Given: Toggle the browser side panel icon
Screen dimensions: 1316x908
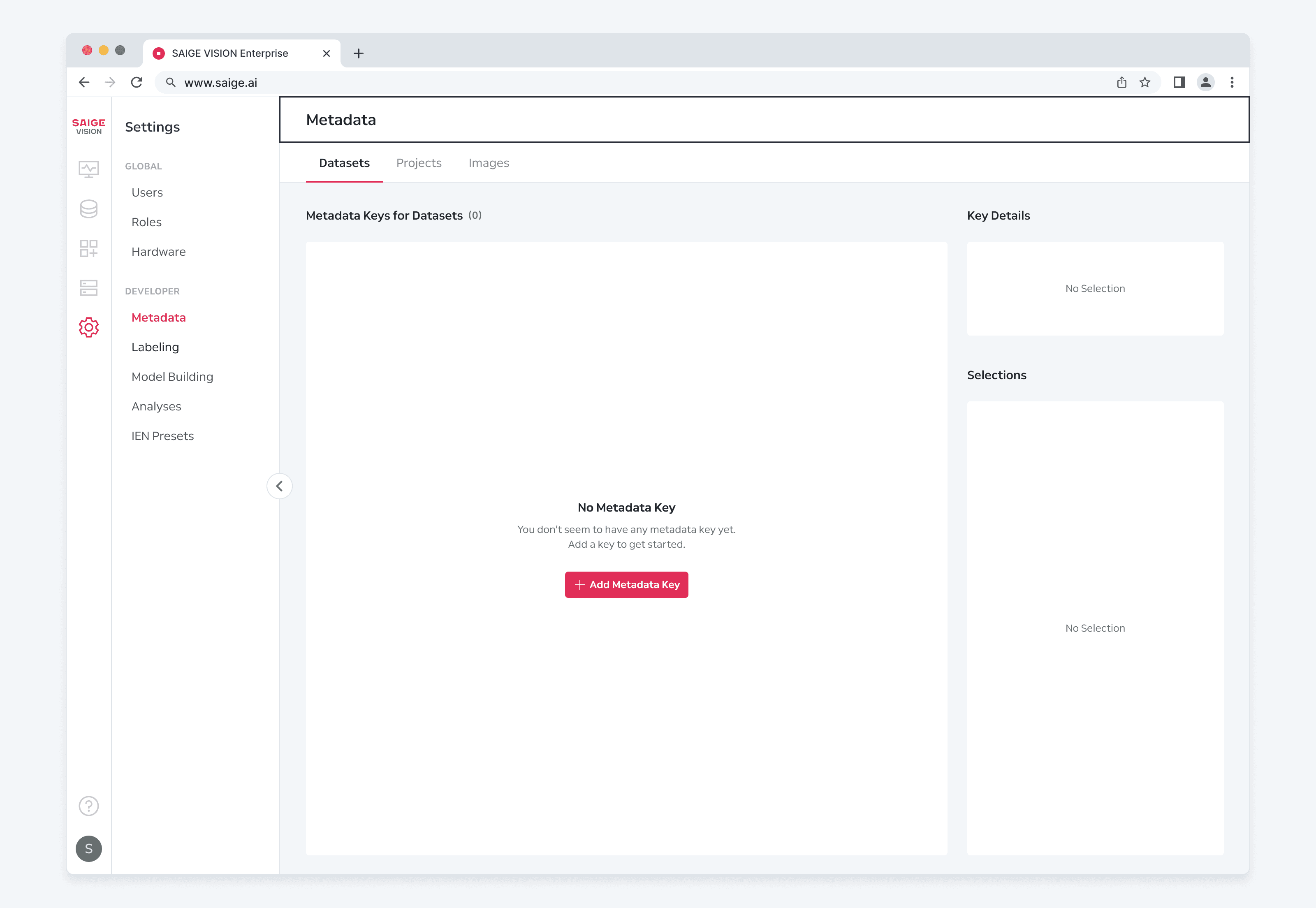Looking at the screenshot, I should (1179, 83).
